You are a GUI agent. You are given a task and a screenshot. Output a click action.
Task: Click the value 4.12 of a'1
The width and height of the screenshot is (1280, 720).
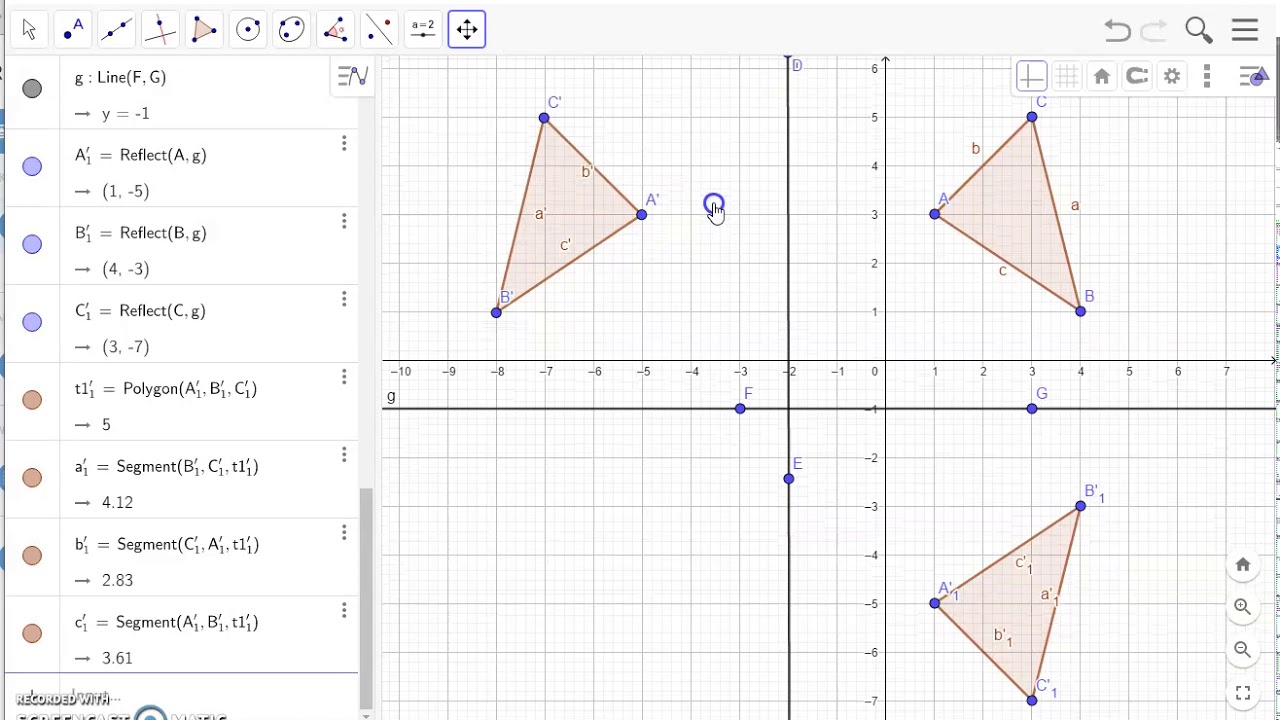(117, 502)
